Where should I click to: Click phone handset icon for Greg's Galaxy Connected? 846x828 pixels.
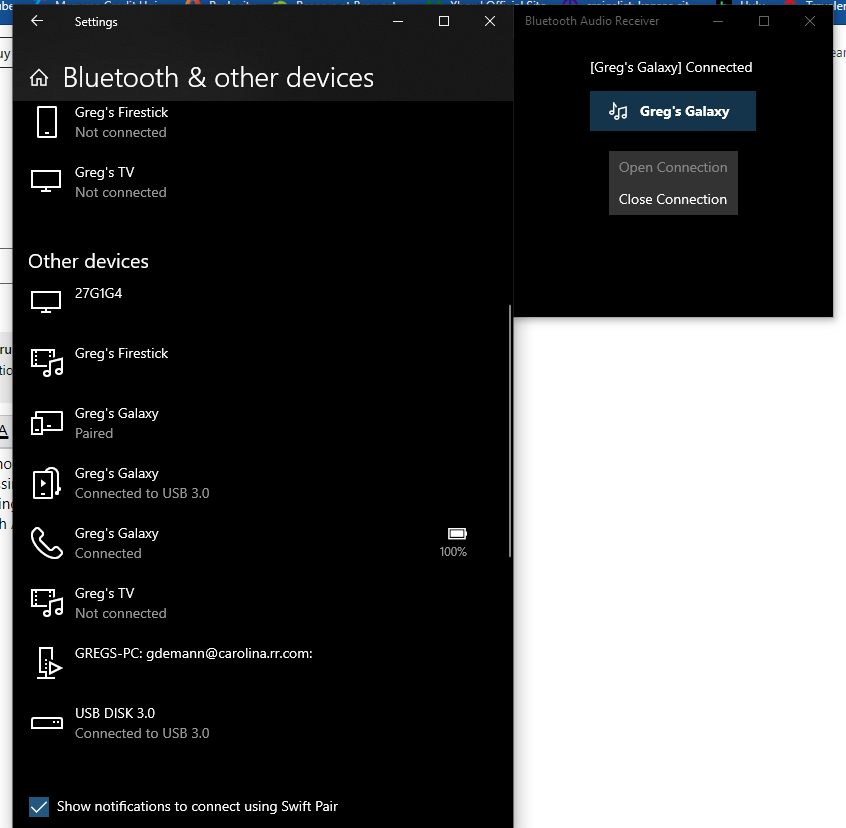coord(47,543)
